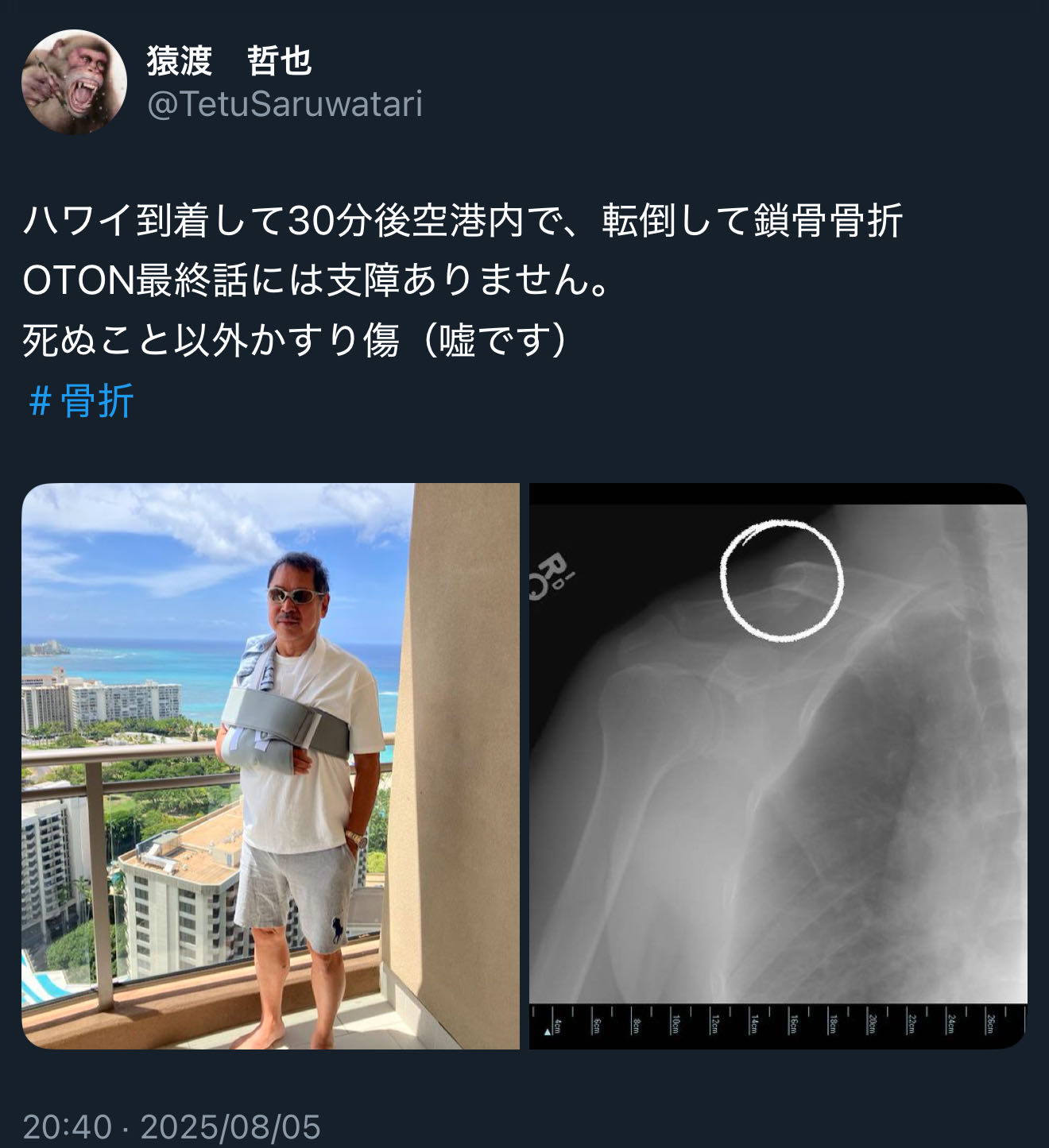Click the OTON最終話 line of the tweet

316,280
